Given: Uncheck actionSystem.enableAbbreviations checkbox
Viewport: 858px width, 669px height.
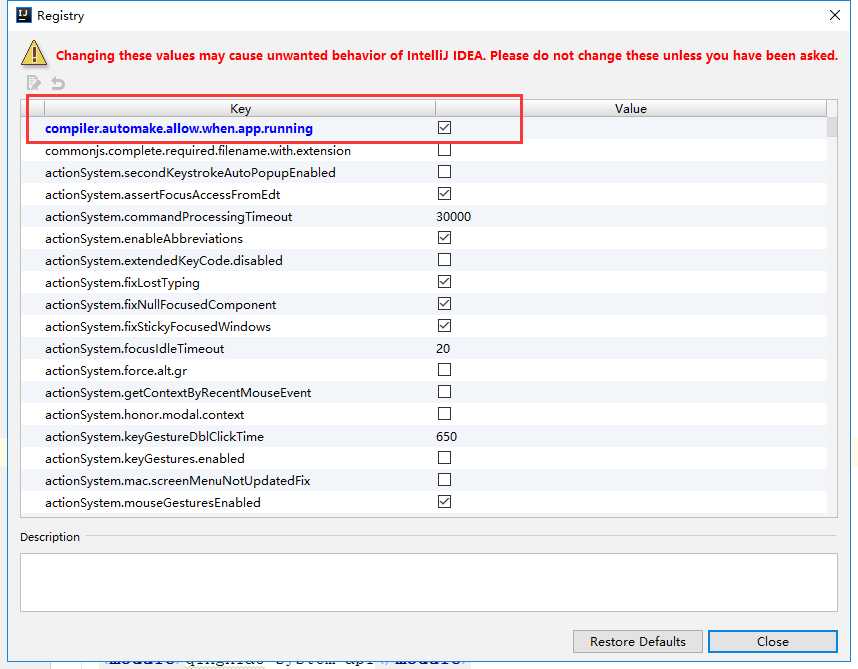Looking at the screenshot, I should (444, 237).
